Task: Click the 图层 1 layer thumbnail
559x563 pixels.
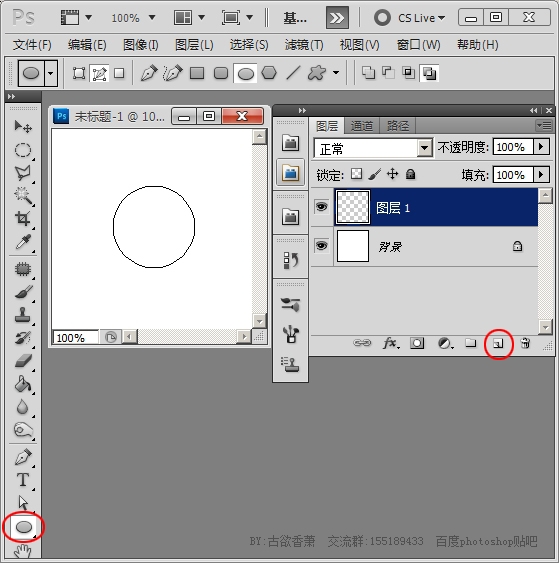Action: click(x=353, y=207)
